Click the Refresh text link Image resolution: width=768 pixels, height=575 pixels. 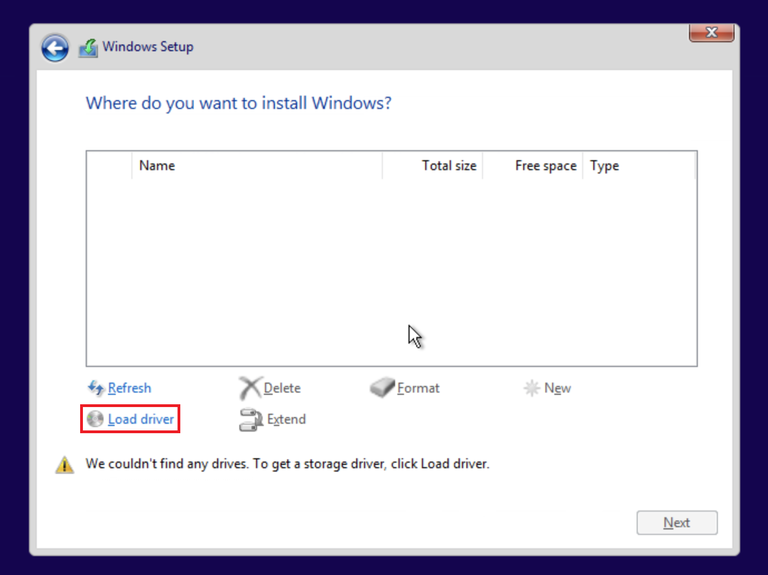coord(130,388)
